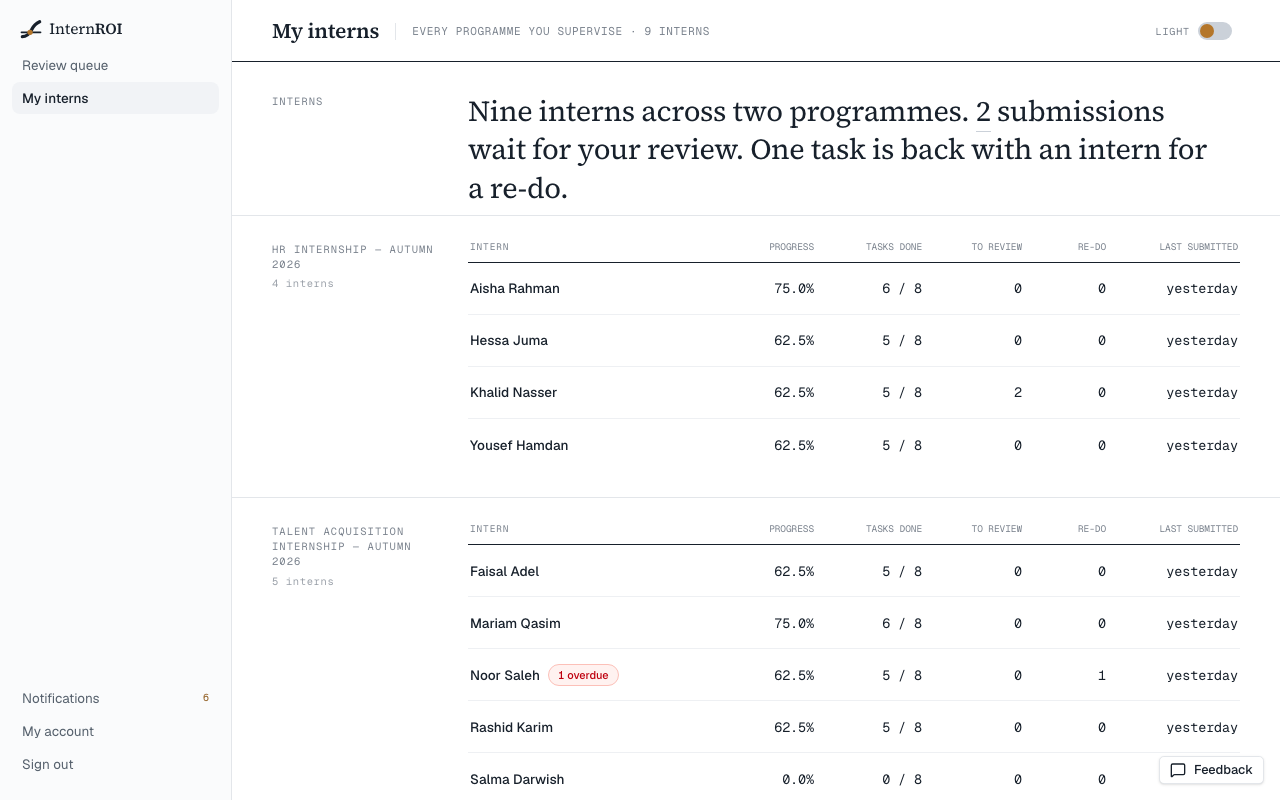The width and height of the screenshot is (1280, 800).
Task: Select Faisal Adel from Talent Acquisition list
Action: click(854, 571)
